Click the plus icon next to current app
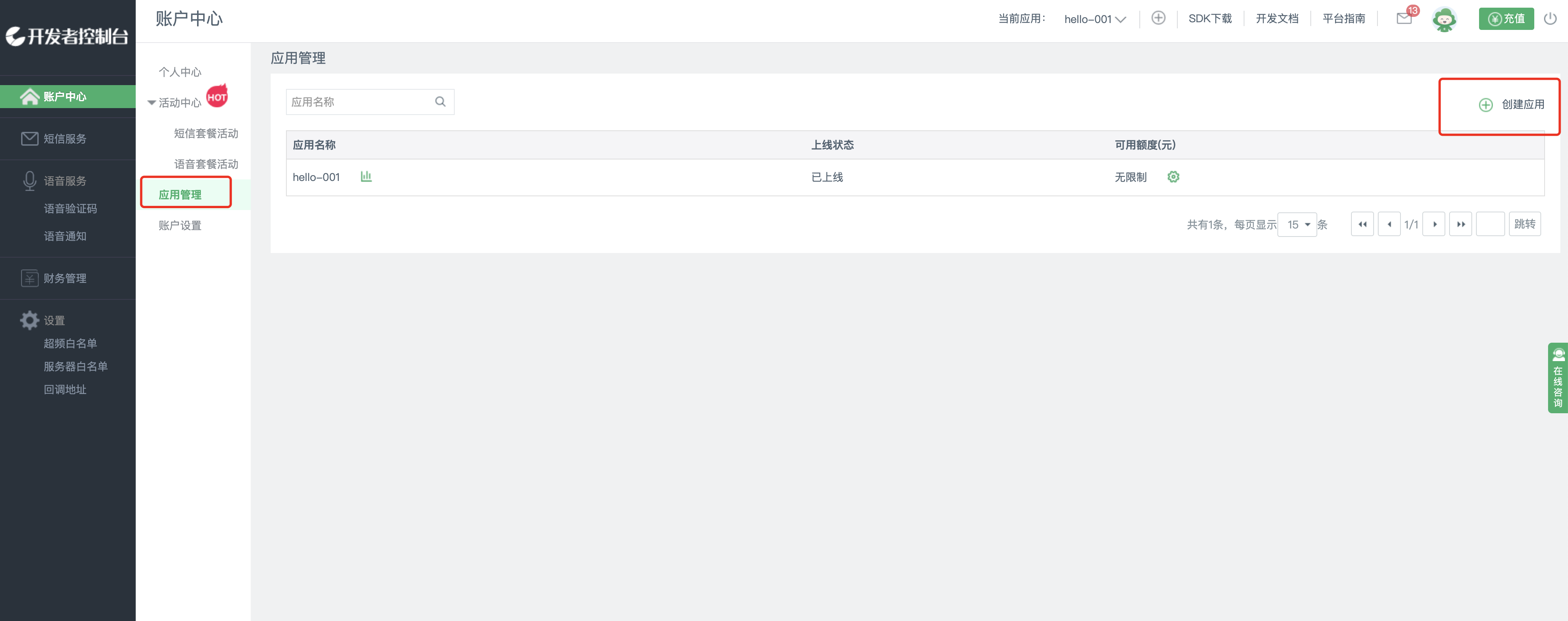 pos(1158,18)
